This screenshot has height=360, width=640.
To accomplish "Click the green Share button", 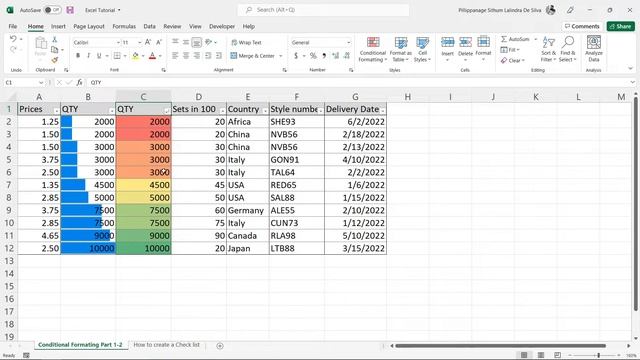I will point(620,26).
